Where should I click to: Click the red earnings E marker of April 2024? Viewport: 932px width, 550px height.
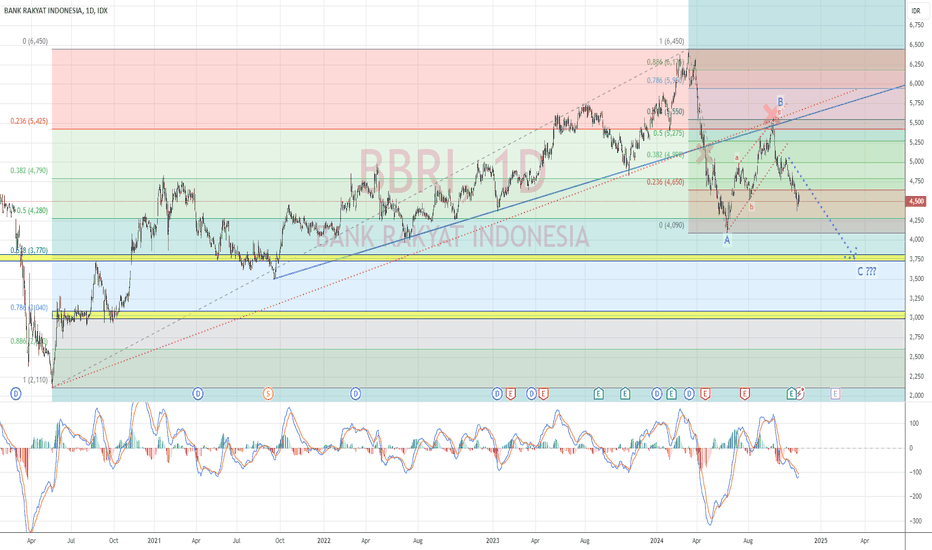[706, 394]
